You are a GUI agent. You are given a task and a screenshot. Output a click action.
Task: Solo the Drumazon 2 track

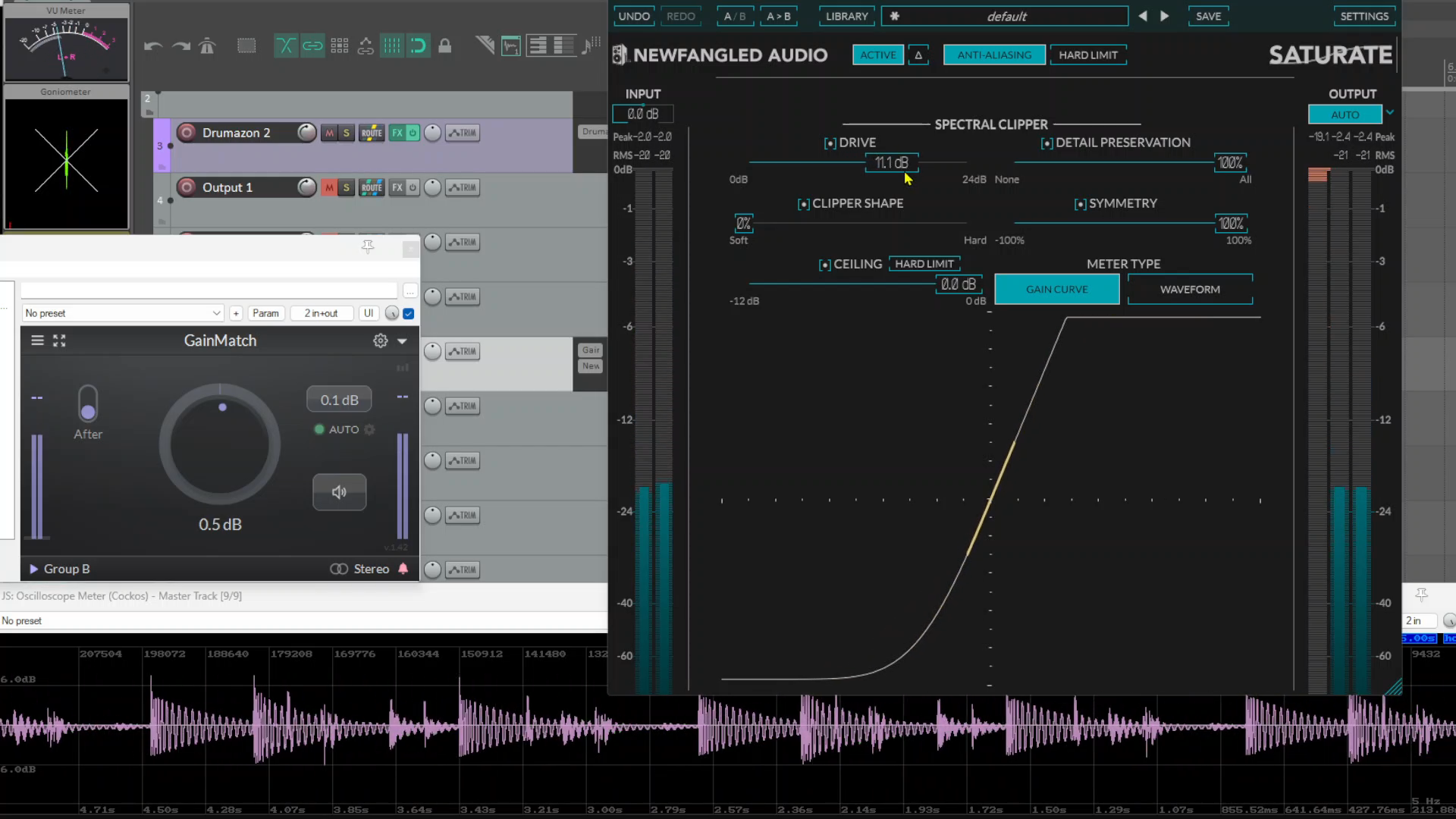347,133
